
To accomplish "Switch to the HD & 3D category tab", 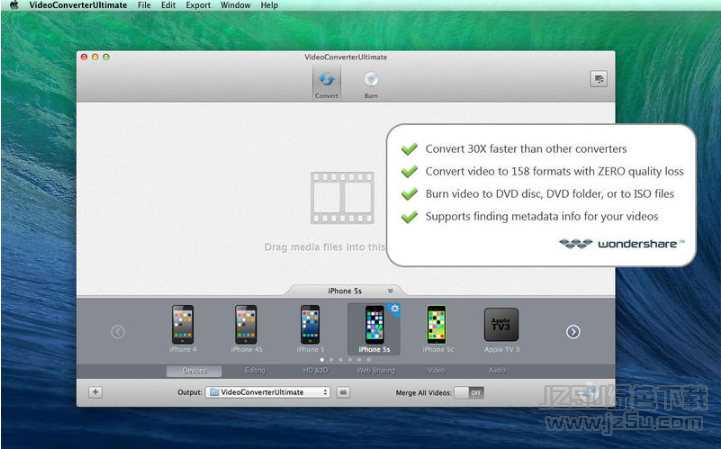I will coord(315,370).
